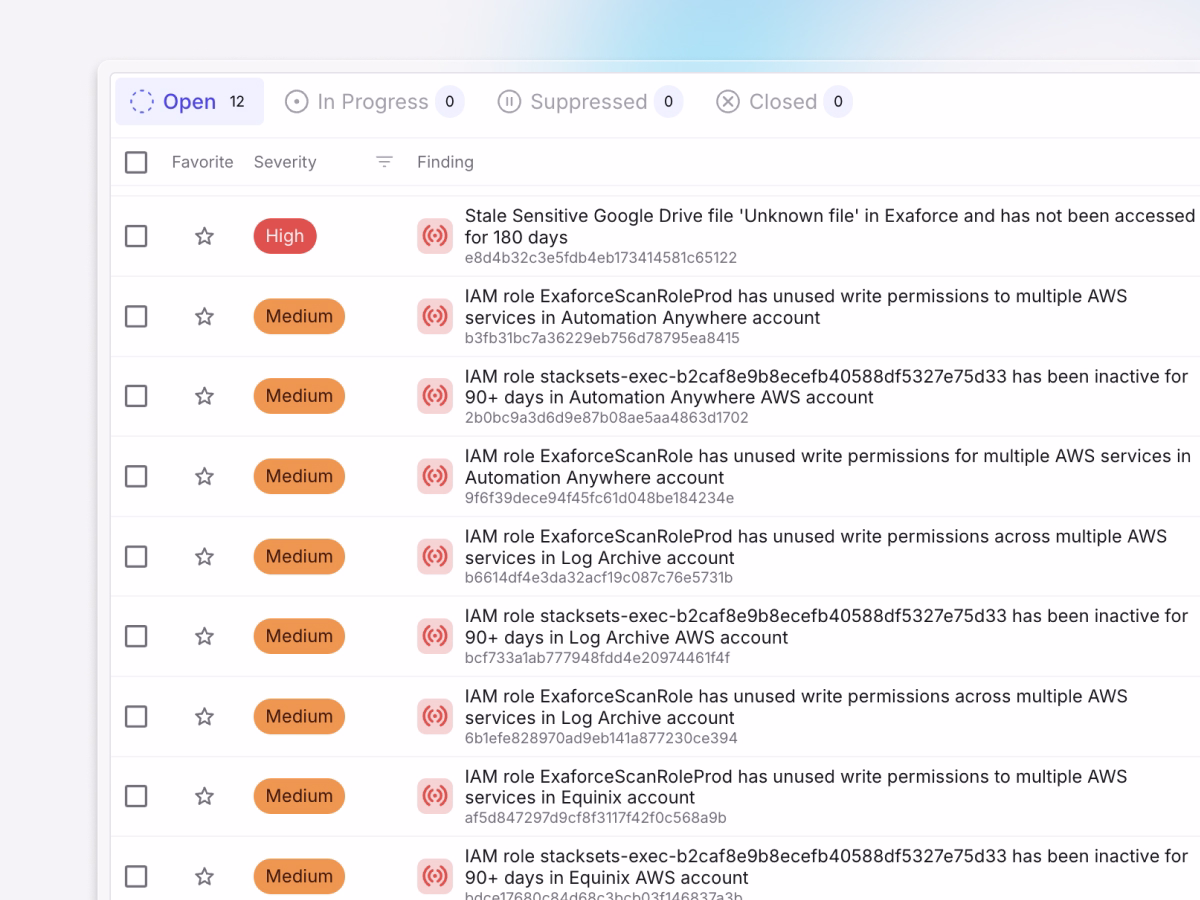Select the checkbox on the Equinix ExaforceScanRoleProd finding

point(136,796)
